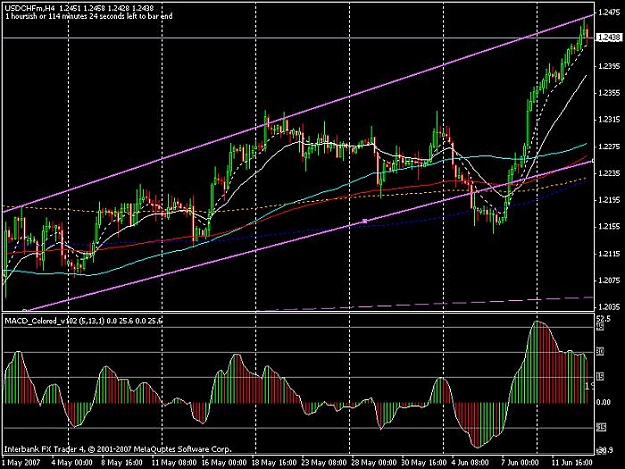The image size is (625, 469).
Task: Click the 1.2195 price axis label
Action: click(x=609, y=200)
